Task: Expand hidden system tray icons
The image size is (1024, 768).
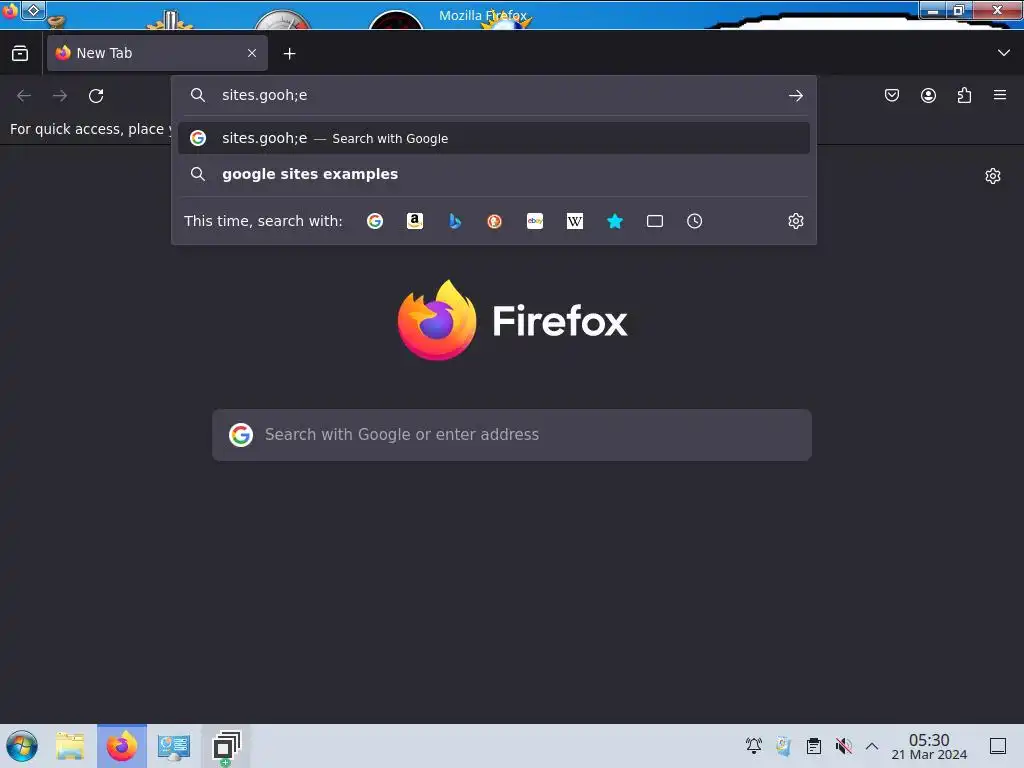Action: (872, 745)
